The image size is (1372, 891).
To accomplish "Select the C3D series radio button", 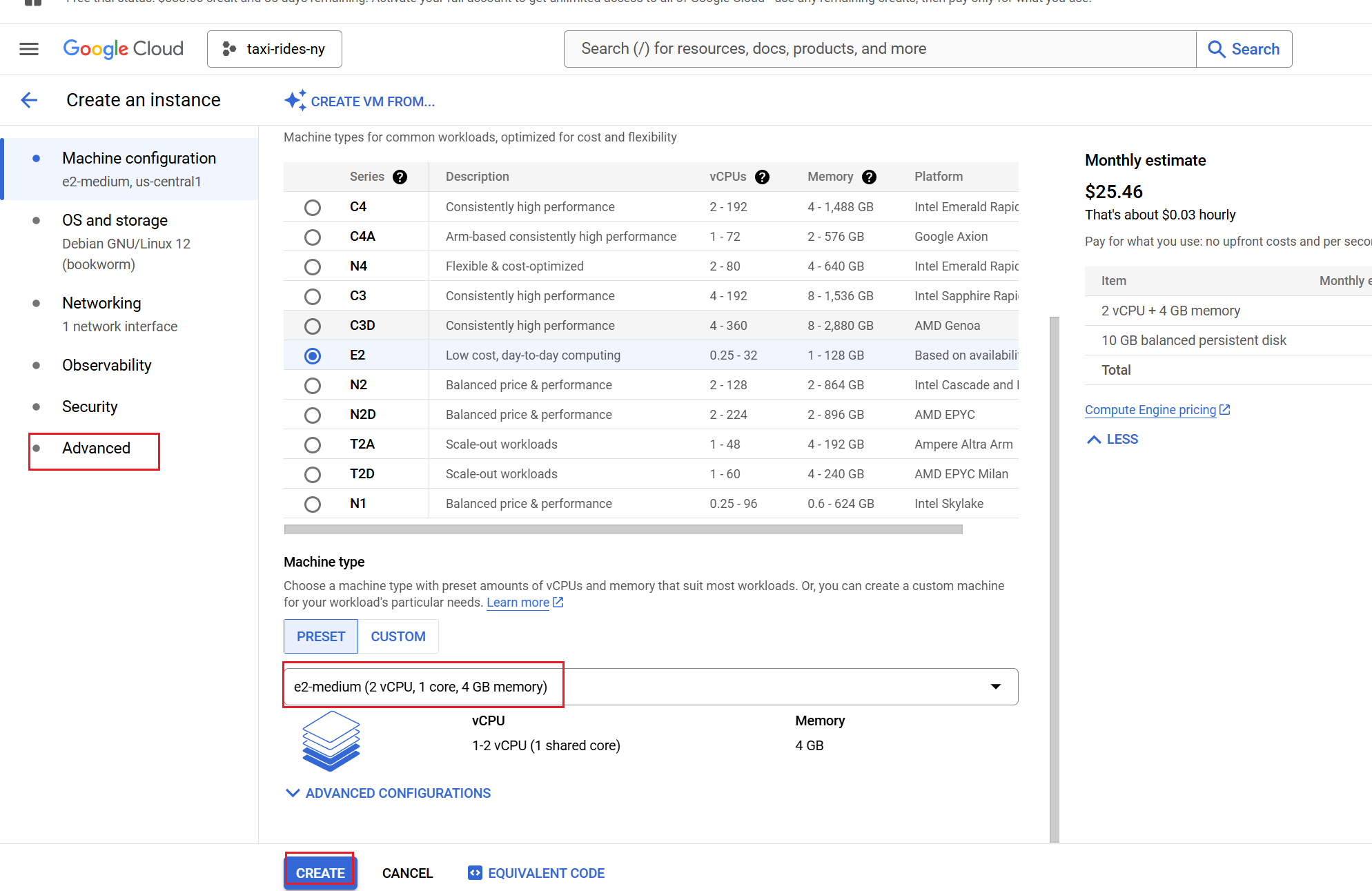I will coord(313,326).
